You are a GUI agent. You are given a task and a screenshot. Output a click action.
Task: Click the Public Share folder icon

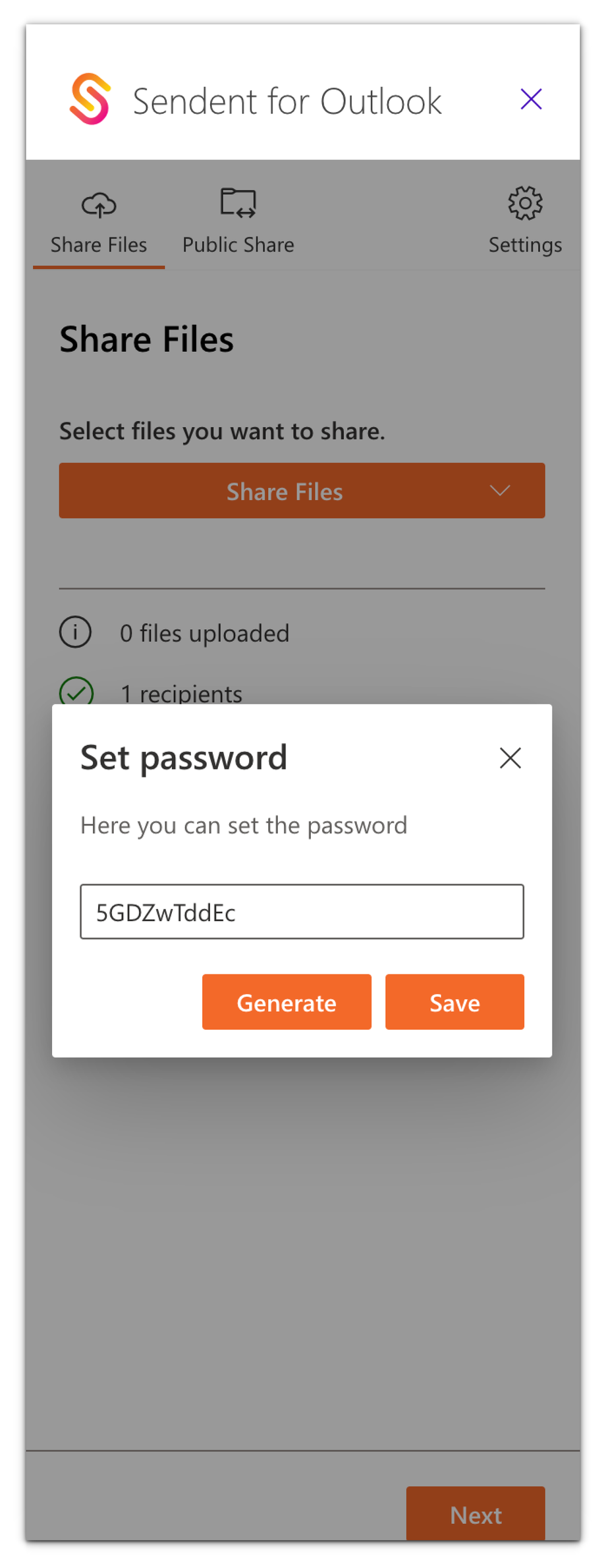click(x=238, y=203)
